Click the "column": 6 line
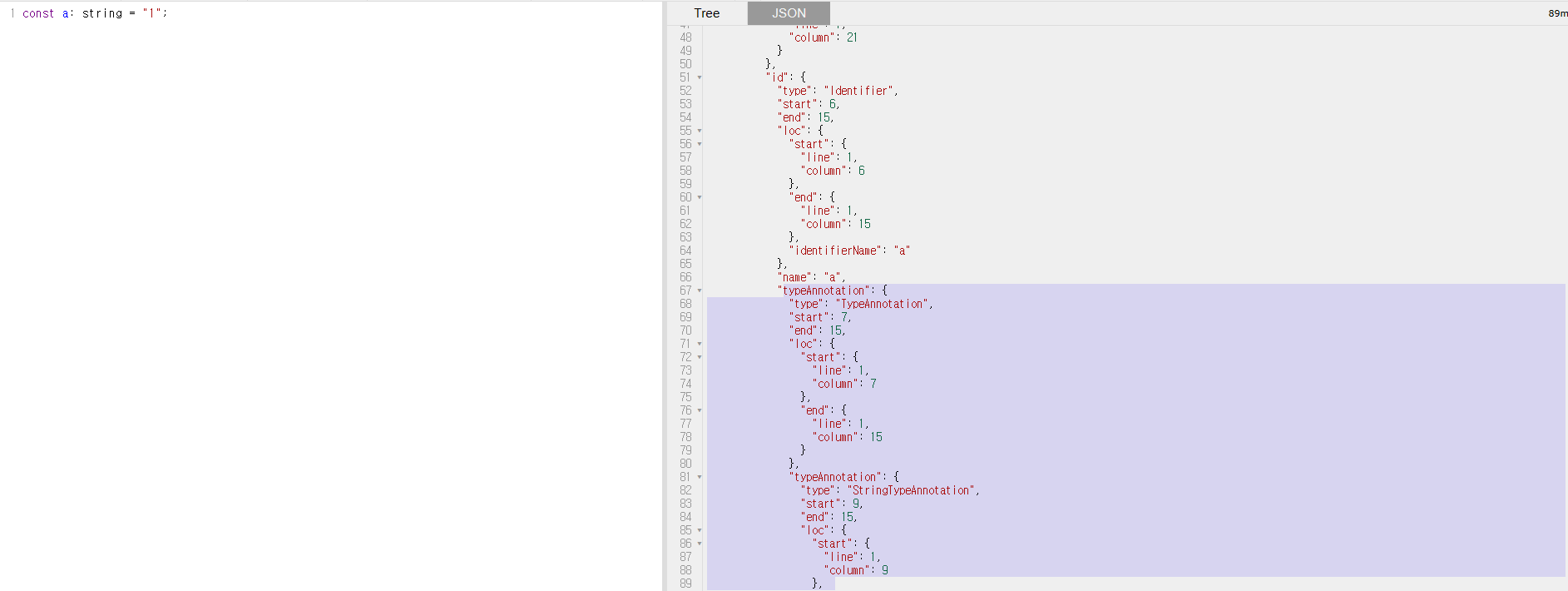Image resolution: width=1568 pixels, height=591 pixels. click(x=833, y=171)
